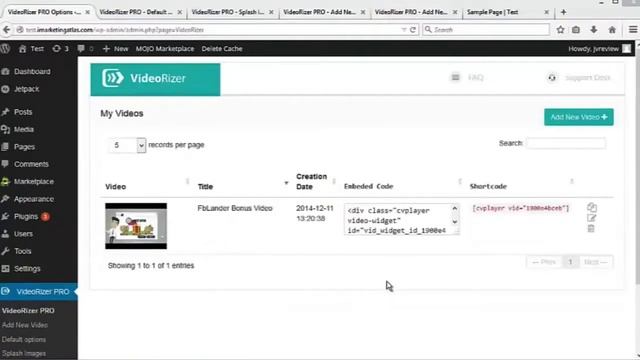Open the New content menu
Image resolution: width=640 pixels, height=360 pixels.
(116, 49)
